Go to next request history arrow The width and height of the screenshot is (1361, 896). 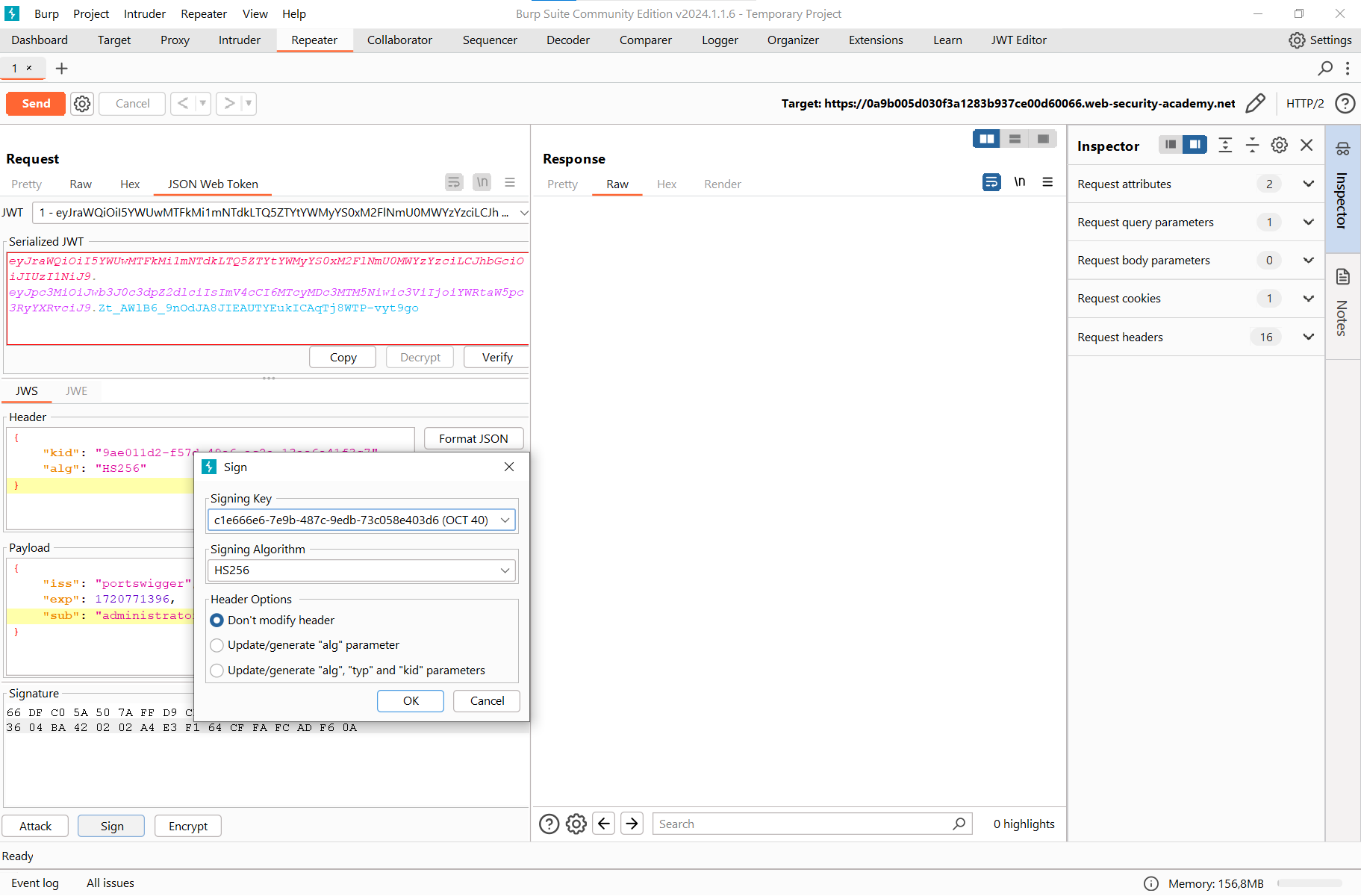coord(229,103)
